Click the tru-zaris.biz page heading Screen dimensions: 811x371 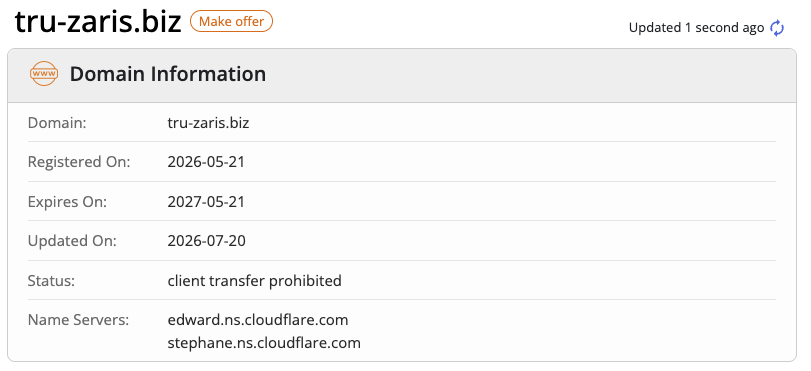[98, 22]
